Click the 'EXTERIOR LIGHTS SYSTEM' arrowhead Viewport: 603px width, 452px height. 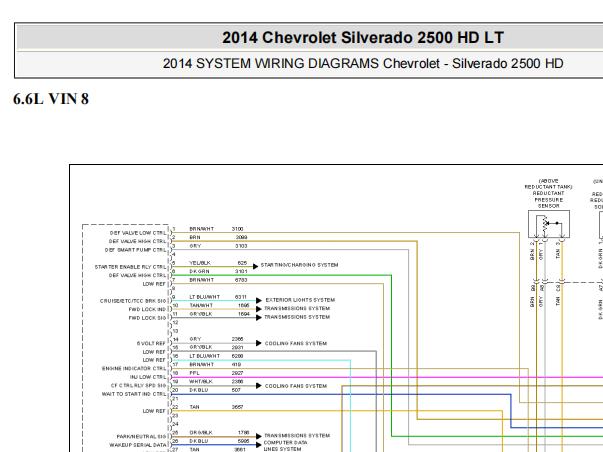(259, 300)
